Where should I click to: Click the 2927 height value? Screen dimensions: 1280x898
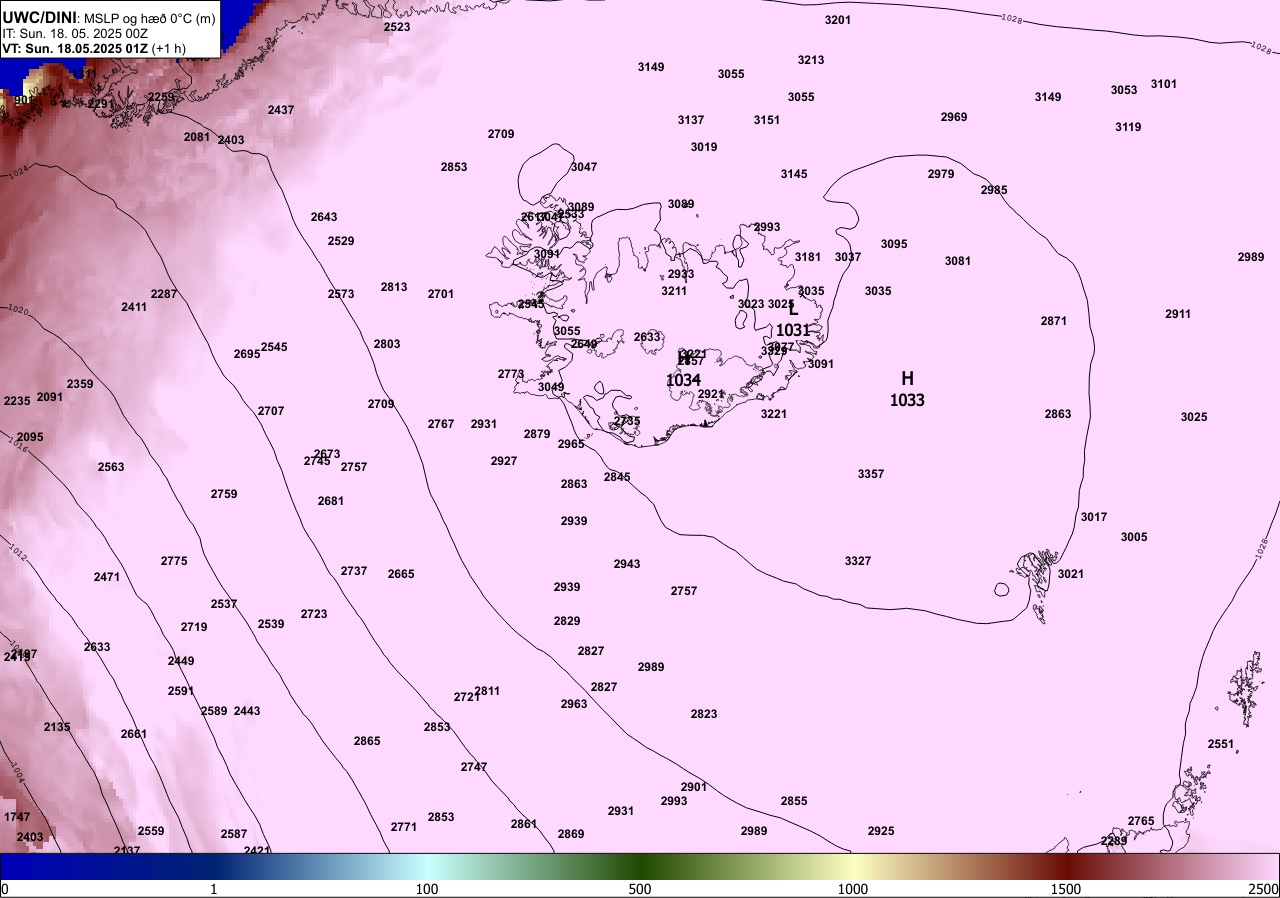tap(504, 461)
